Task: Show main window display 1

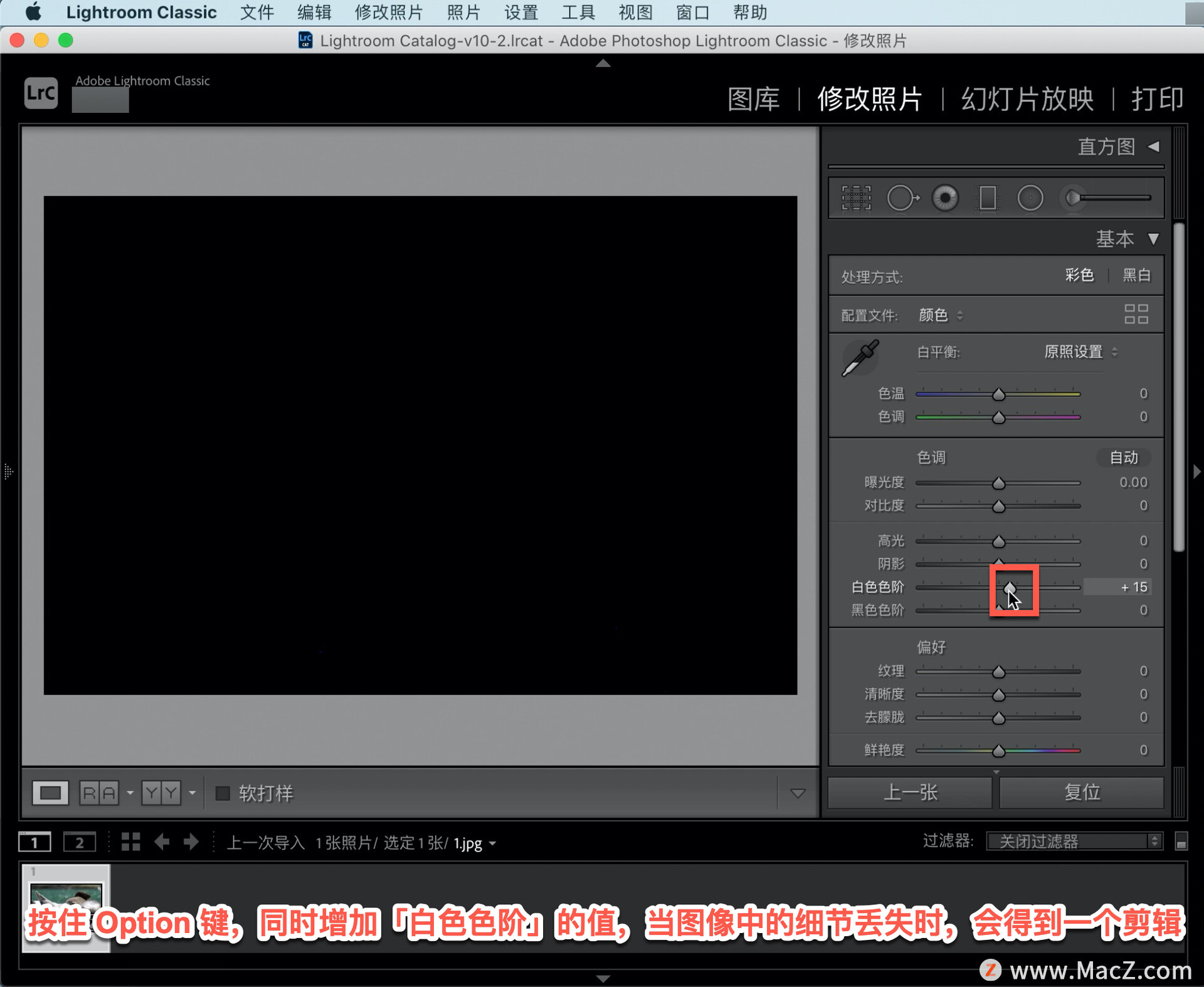Action: tap(34, 842)
